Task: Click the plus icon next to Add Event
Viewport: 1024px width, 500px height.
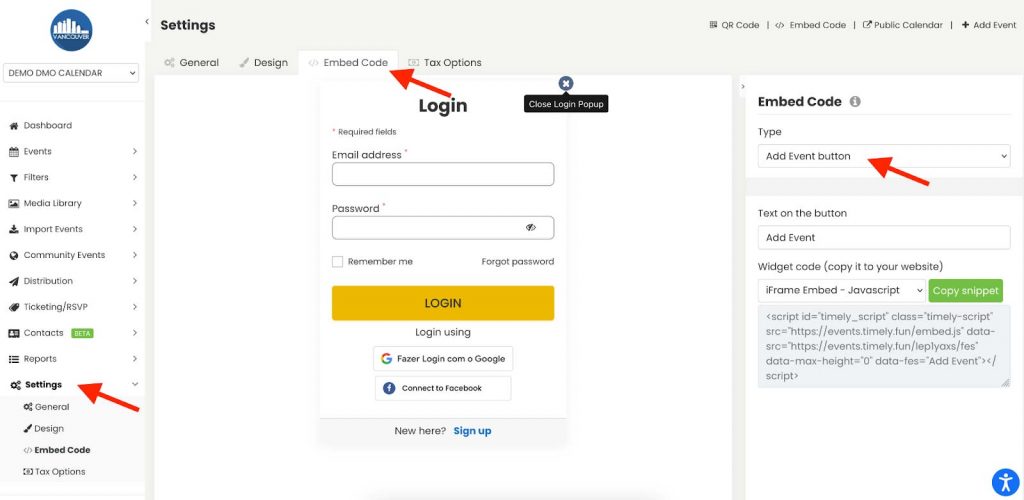Action: [965, 25]
